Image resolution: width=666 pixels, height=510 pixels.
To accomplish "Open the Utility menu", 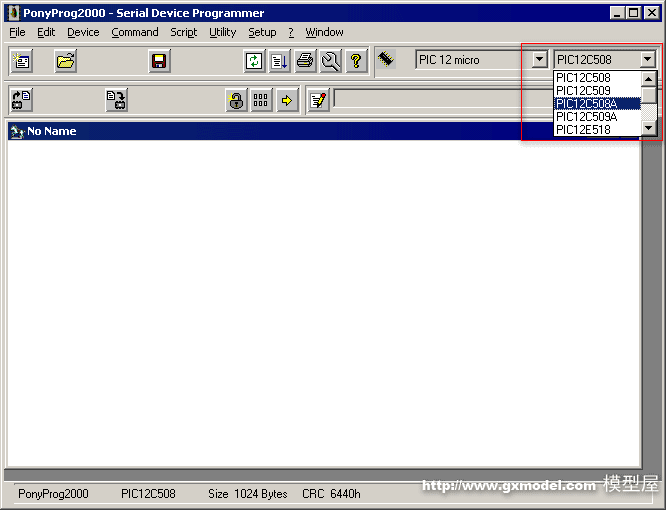I will [222, 32].
